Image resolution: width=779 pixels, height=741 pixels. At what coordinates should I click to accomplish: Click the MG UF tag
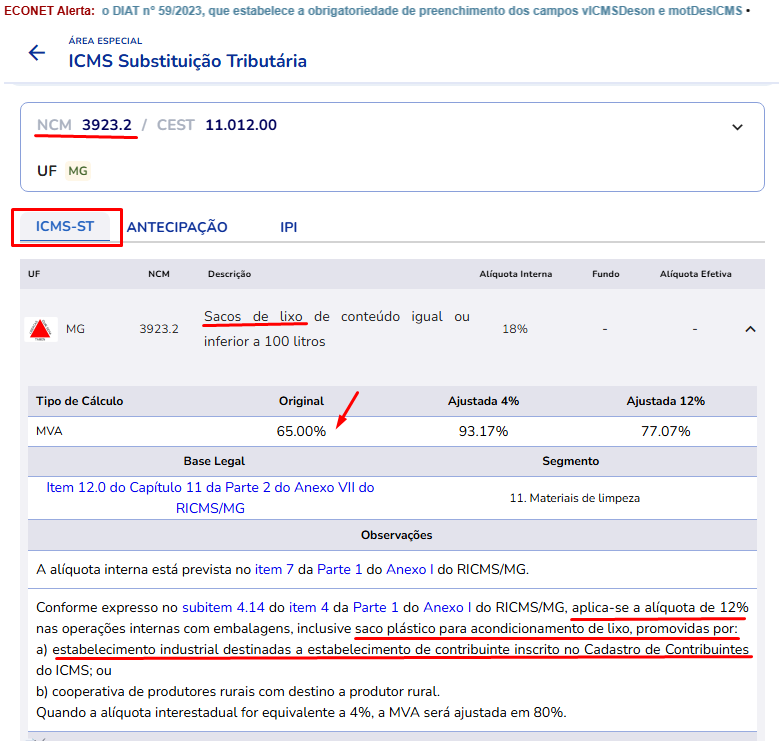(78, 171)
